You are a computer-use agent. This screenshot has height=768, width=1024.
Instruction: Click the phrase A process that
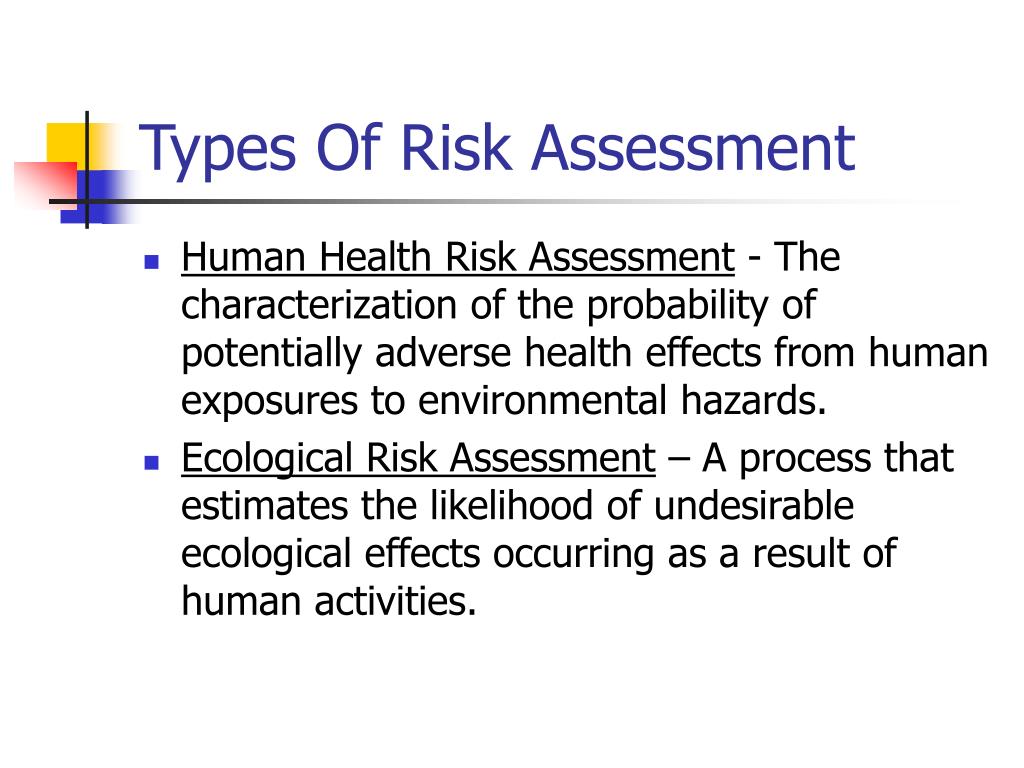(828, 458)
